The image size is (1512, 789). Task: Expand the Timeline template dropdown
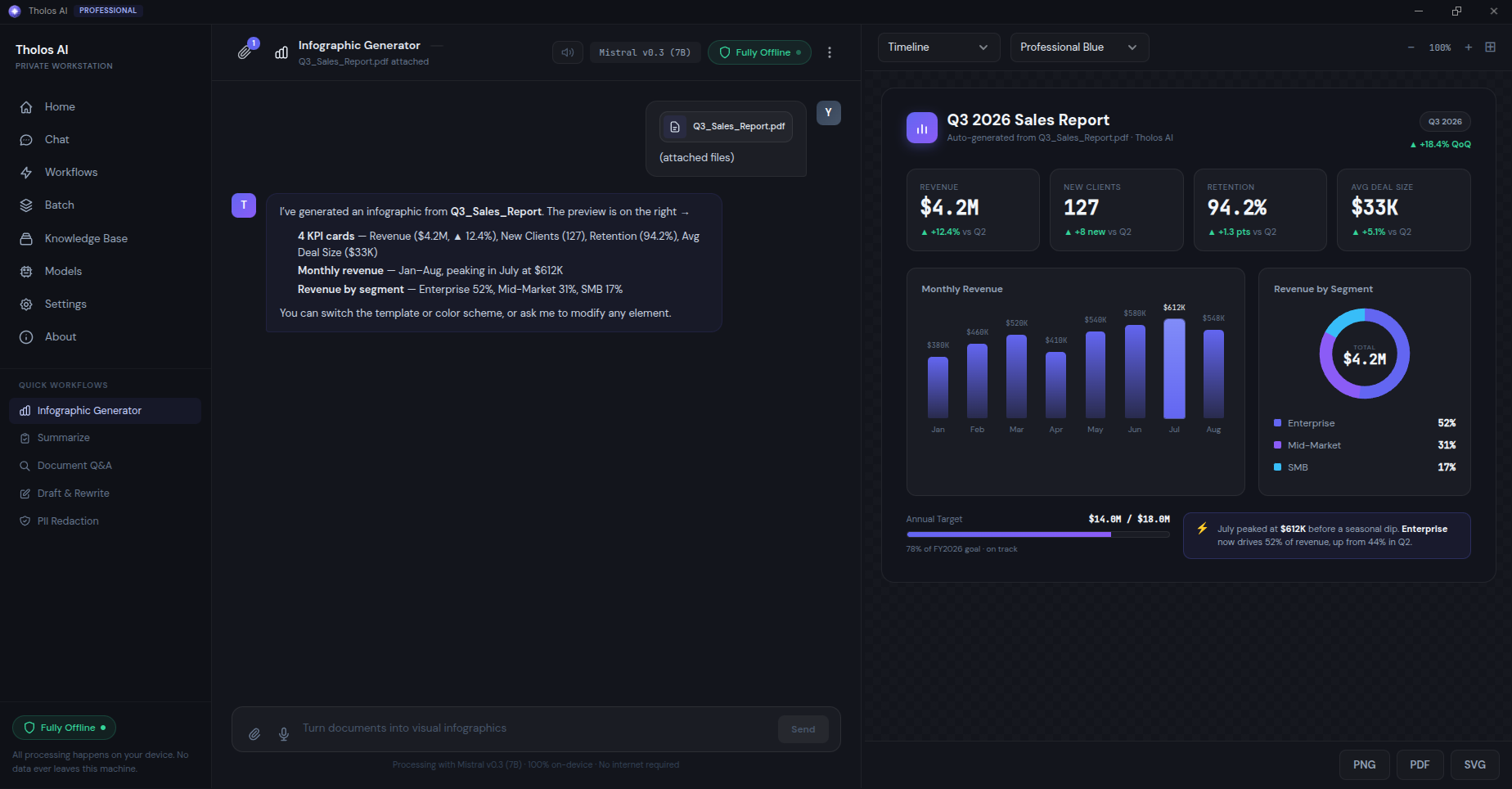938,47
